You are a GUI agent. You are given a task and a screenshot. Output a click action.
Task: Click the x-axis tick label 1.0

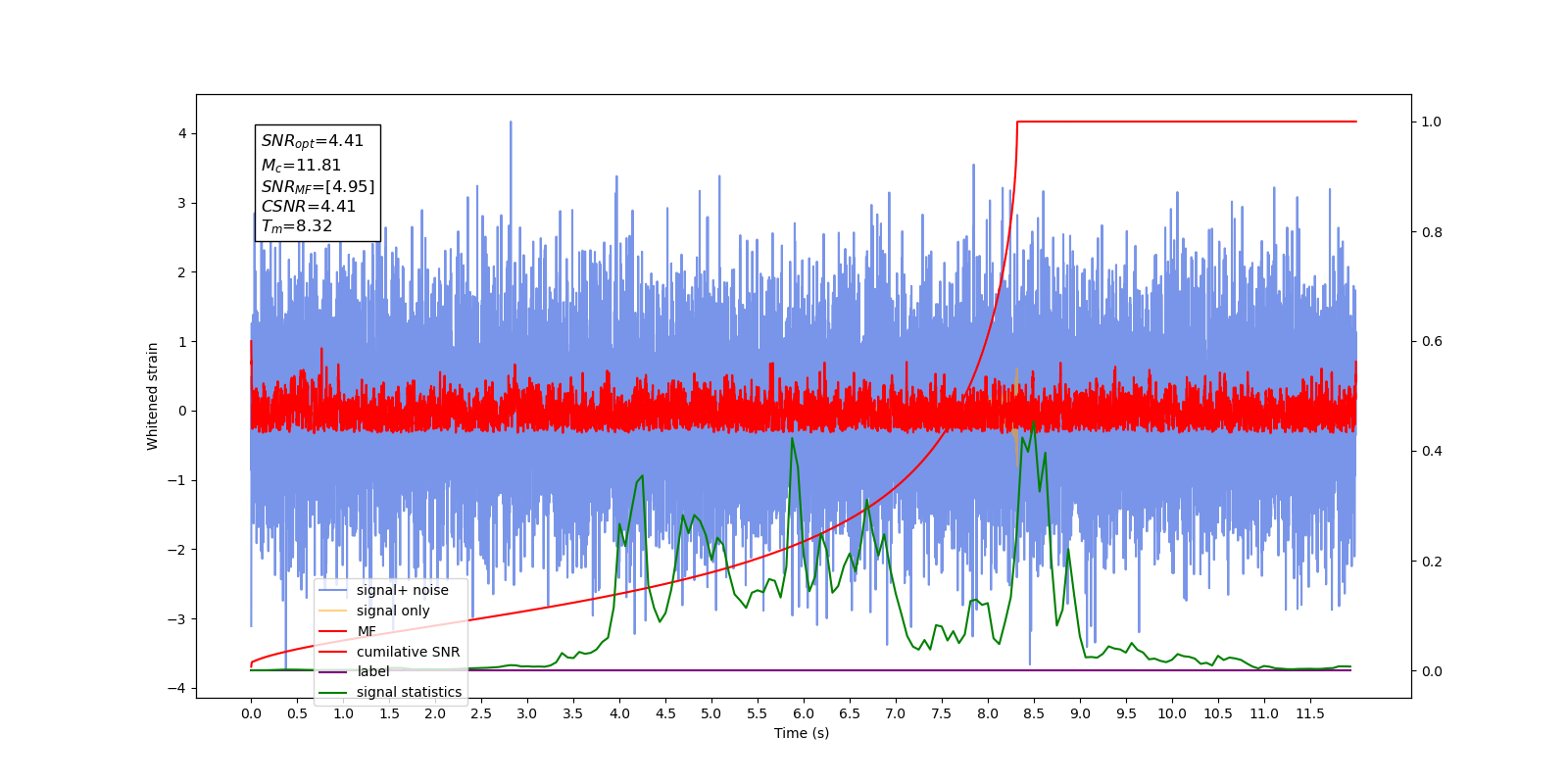[343, 713]
